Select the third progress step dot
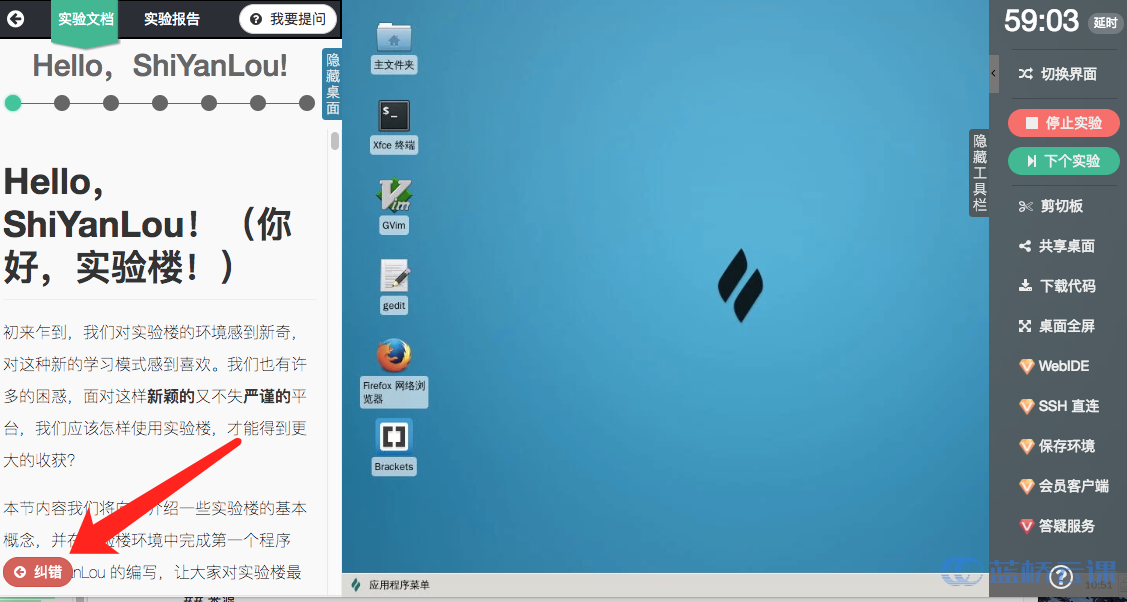Image resolution: width=1127 pixels, height=602 pixels. [x=111, y=103]
